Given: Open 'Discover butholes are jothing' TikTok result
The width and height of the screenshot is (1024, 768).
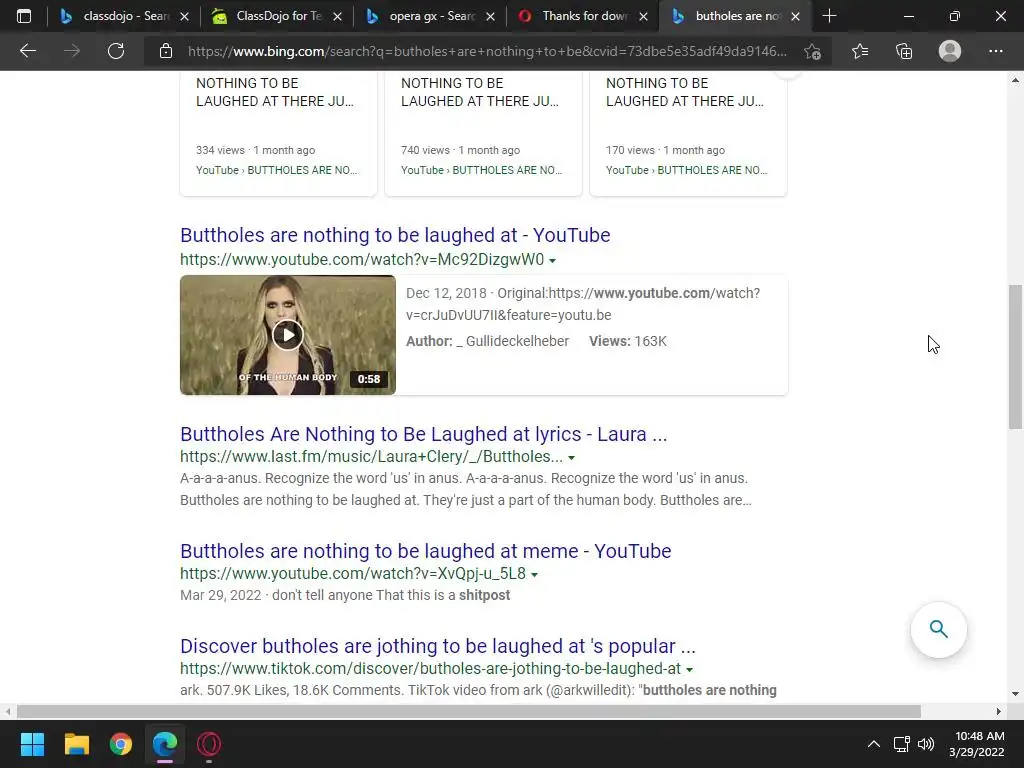Looking at the screenshot, I should 438,646.
